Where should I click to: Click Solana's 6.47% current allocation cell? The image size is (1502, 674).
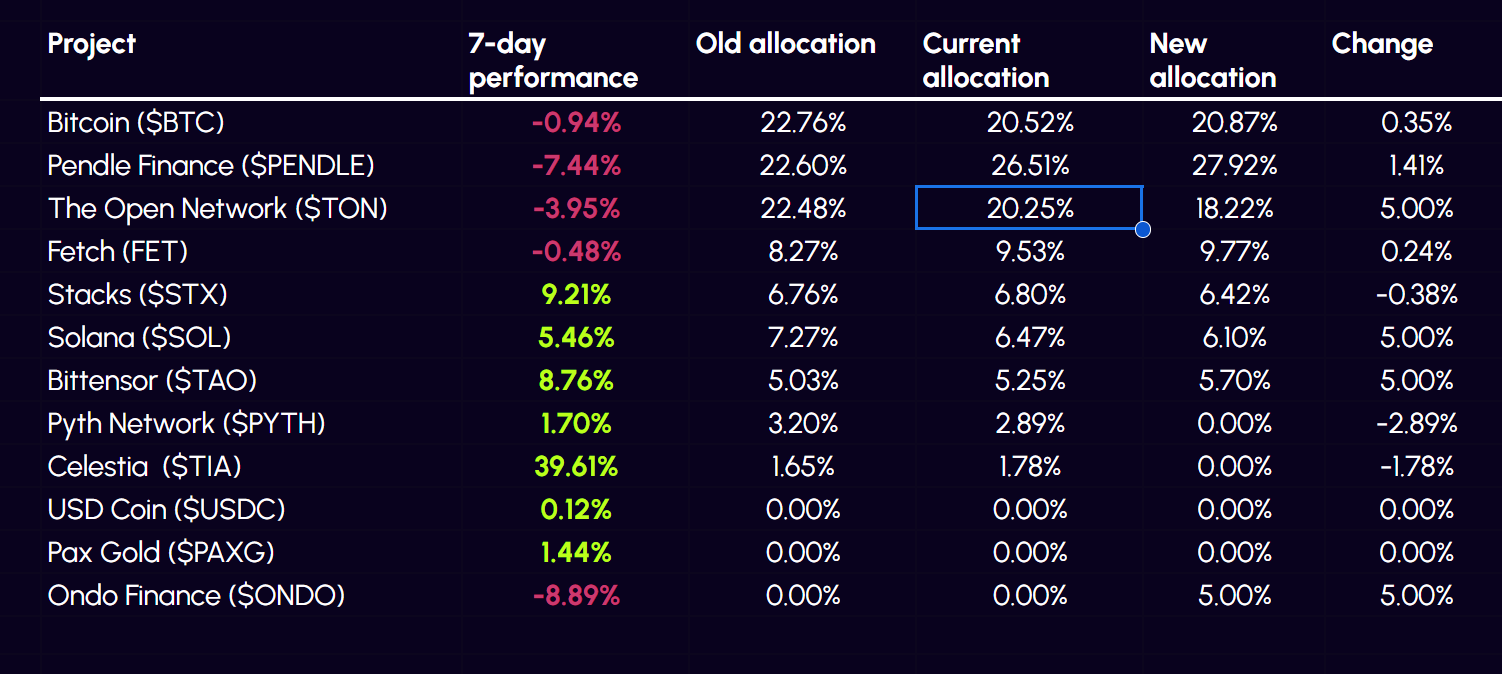[1029, 338]
